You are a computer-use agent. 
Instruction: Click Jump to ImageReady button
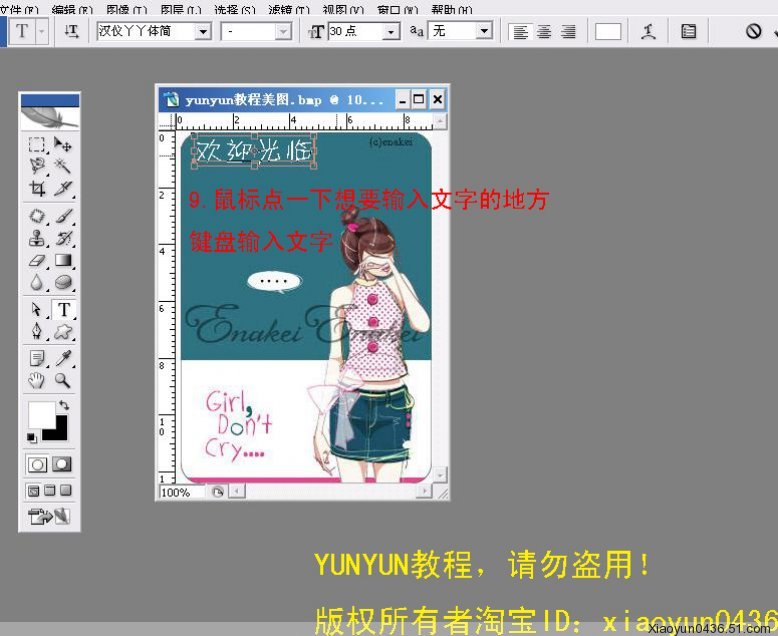click(49, 516)
